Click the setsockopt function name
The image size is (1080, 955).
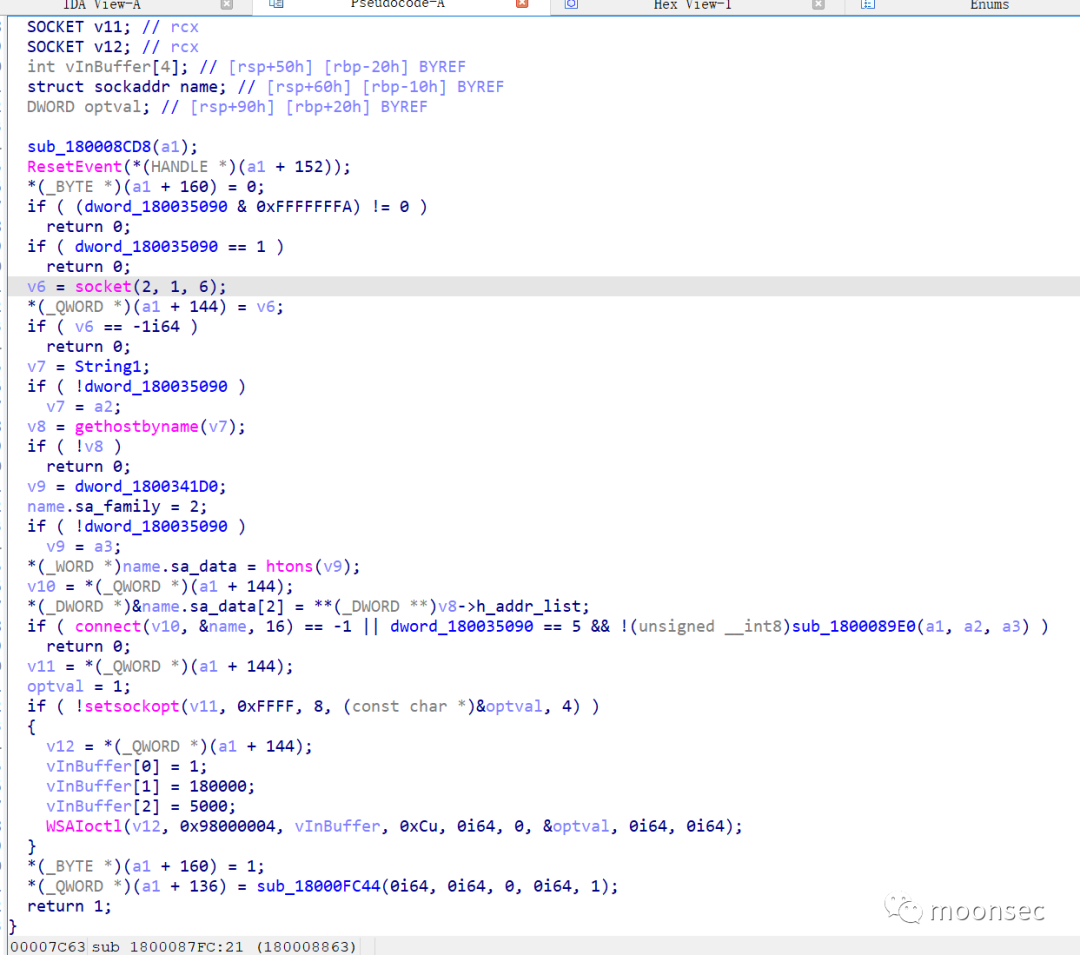click(x=132, y=706)
